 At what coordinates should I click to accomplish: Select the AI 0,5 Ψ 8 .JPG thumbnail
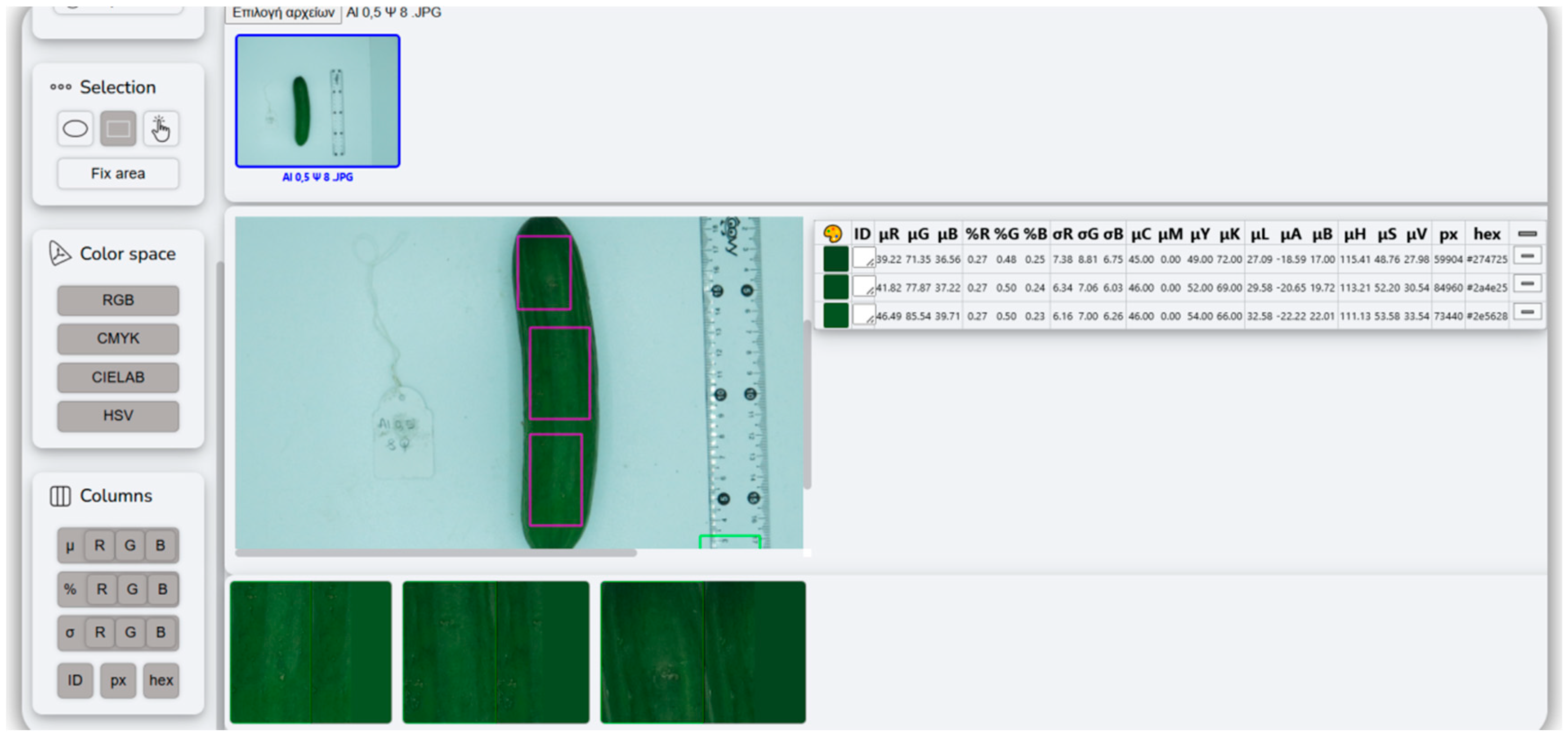click(x=318, y=101)
